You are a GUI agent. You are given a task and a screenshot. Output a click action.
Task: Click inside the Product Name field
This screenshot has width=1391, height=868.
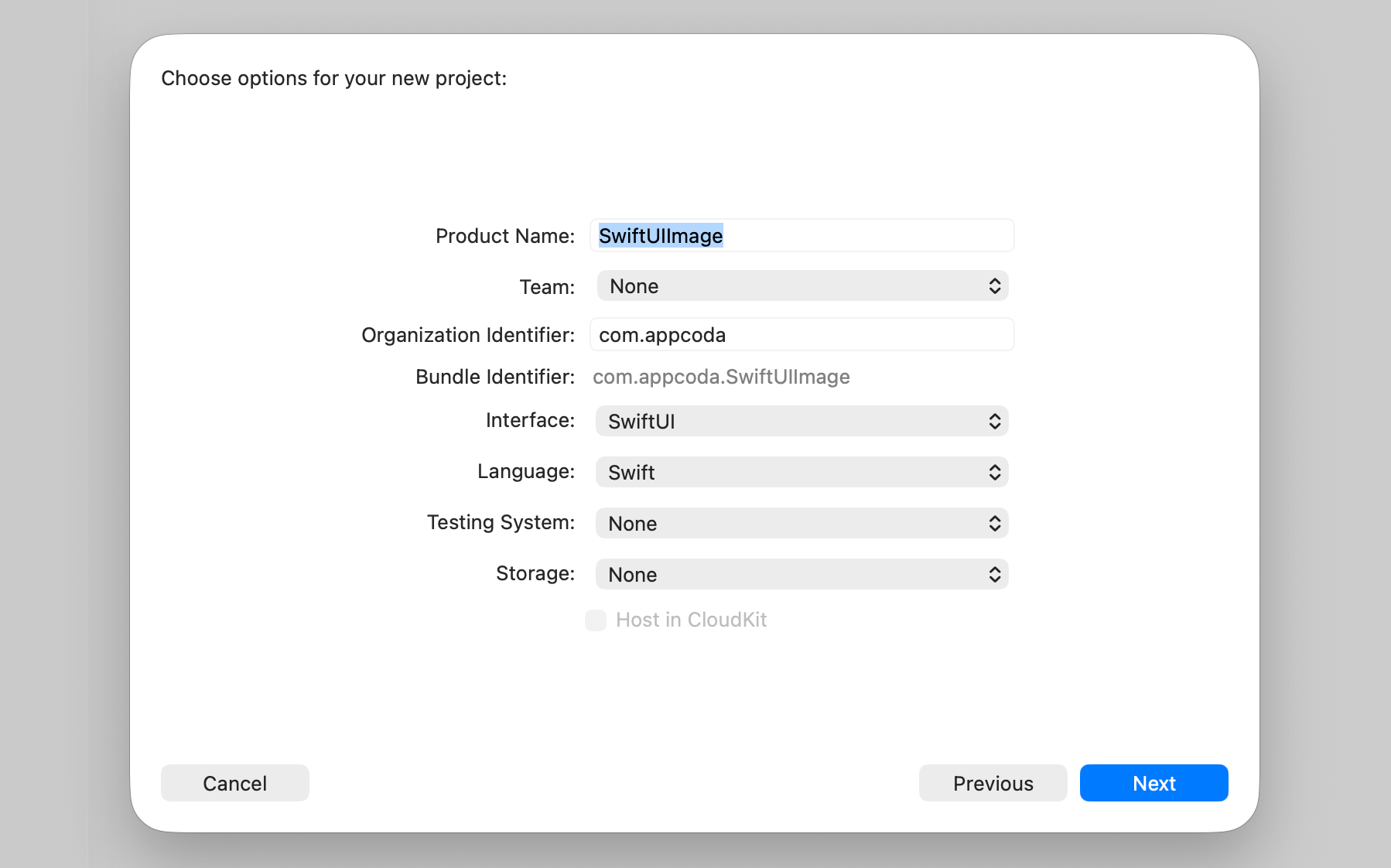pyautogui.click(x=801, y=235)
